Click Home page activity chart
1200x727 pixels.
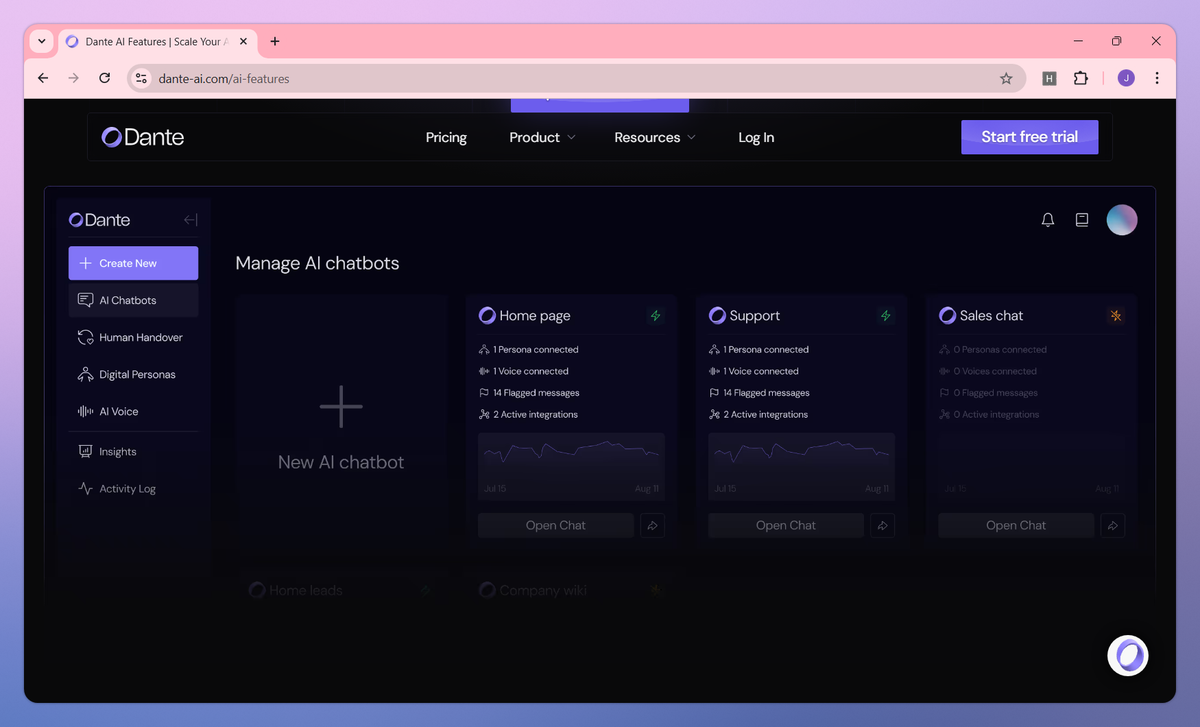point(571,466)
